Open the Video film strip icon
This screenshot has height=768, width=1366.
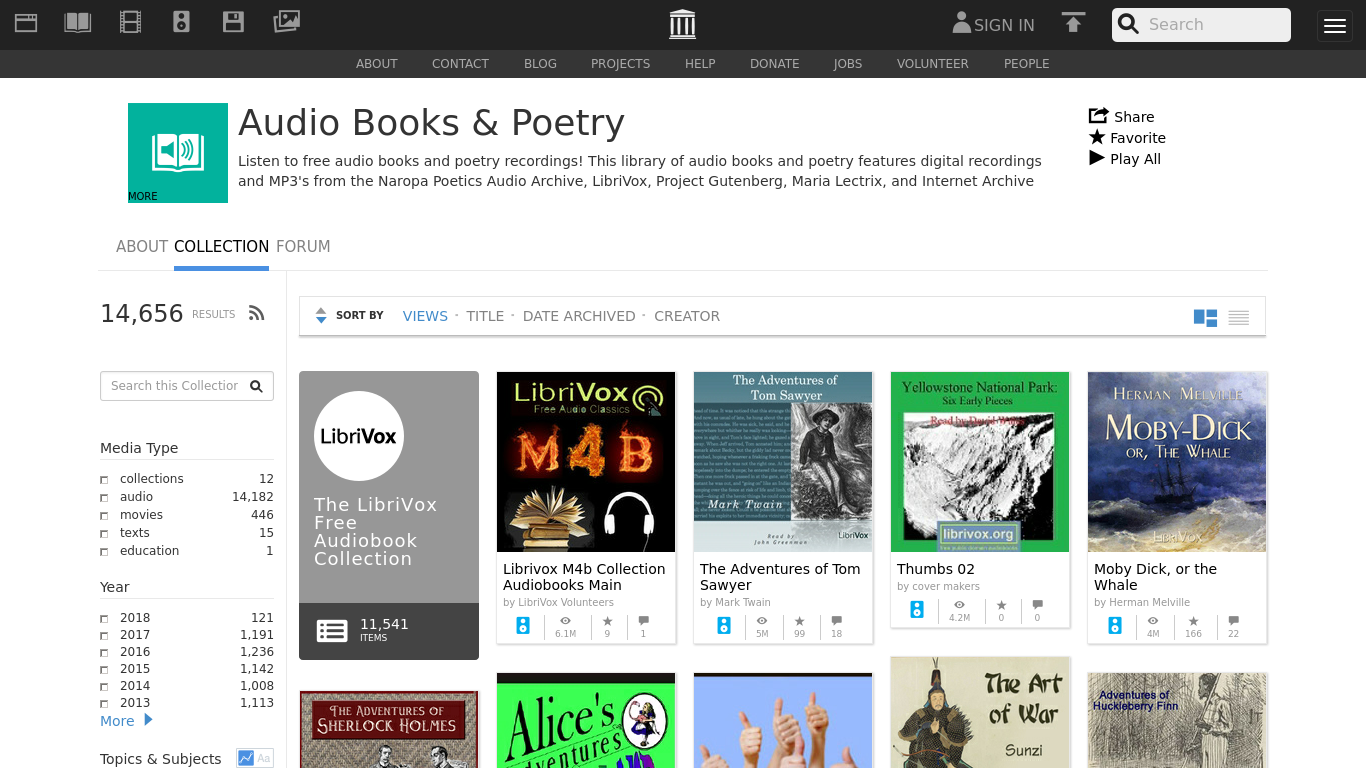(x=130, y=23)
